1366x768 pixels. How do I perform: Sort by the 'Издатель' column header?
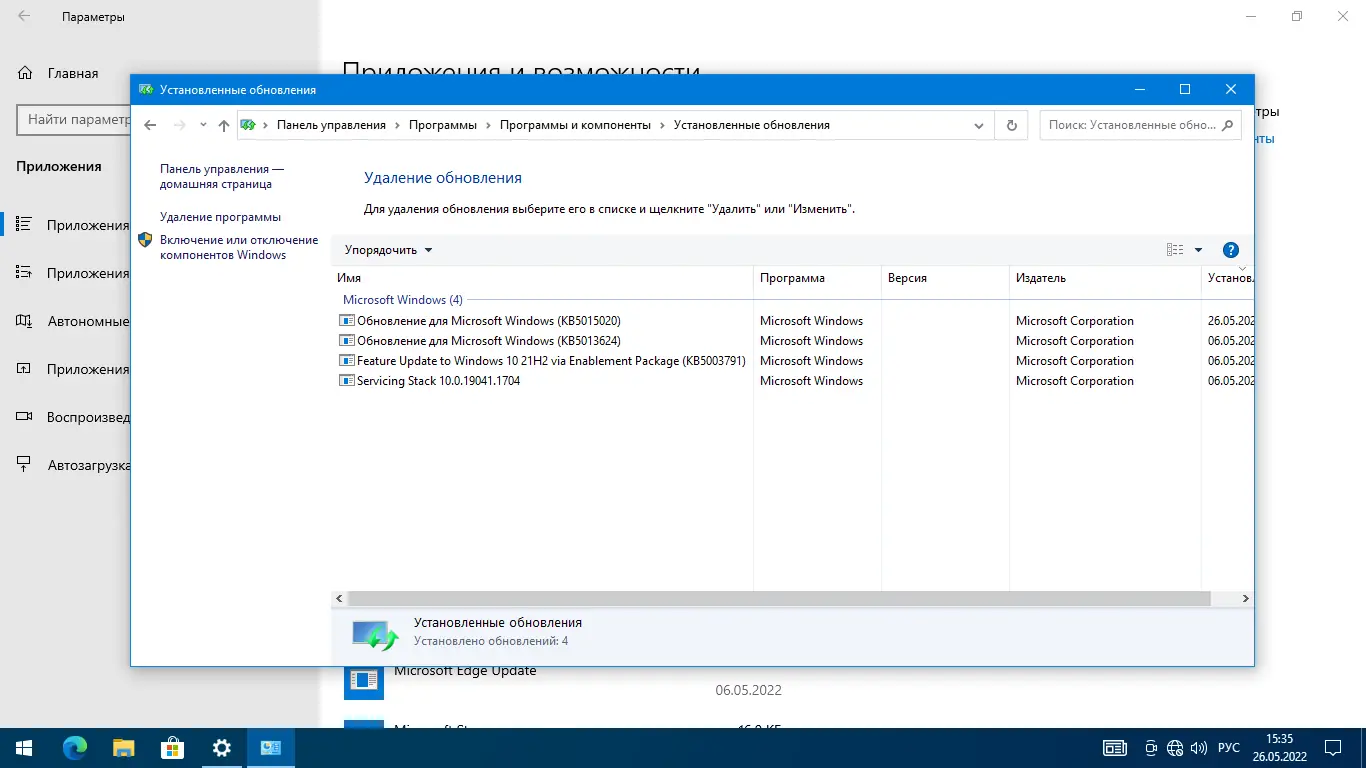coord(1105,278)
